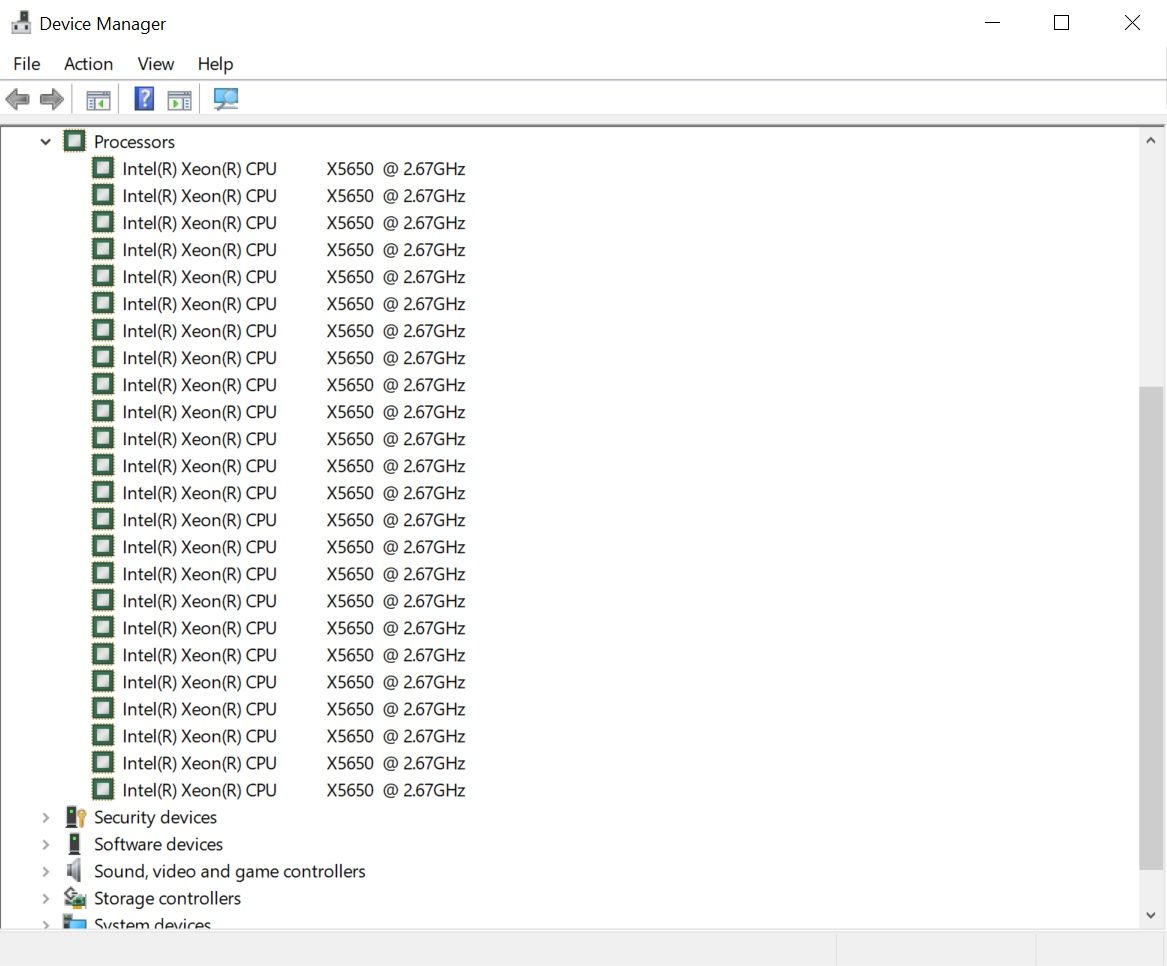Image resolution: width=1167 pixels, height=966 pixels.
Task: Expand the Storage controllers category
Action: coord(45,898)
